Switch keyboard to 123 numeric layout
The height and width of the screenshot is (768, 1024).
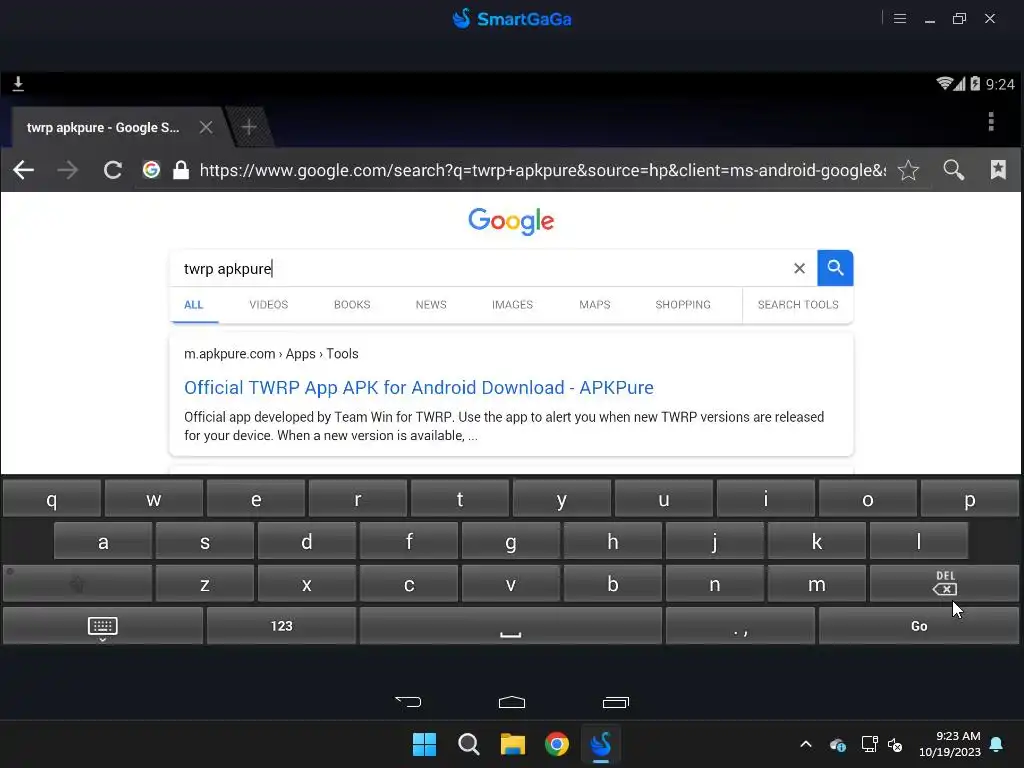(281, 626)
